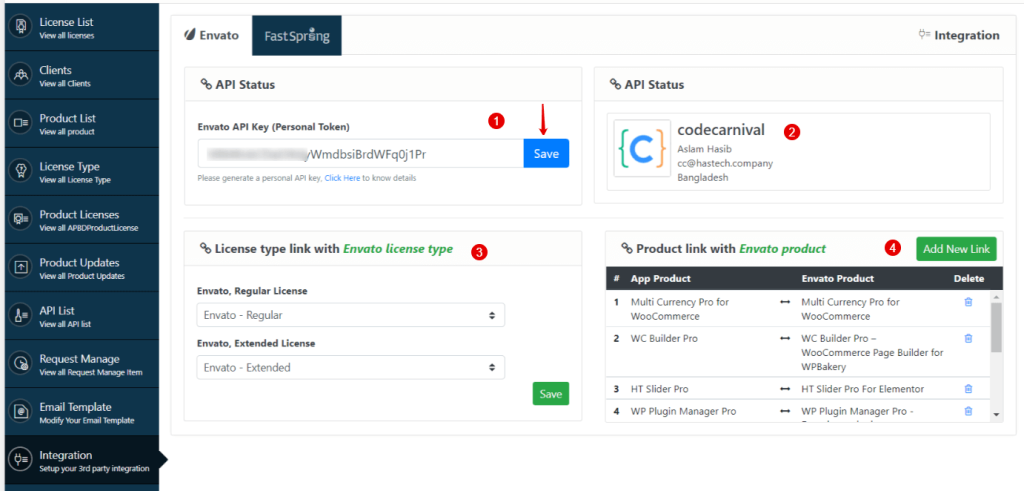Screen dimensions: 1024x491
Task: Click the License List sidebar icon
Action: 22,27
